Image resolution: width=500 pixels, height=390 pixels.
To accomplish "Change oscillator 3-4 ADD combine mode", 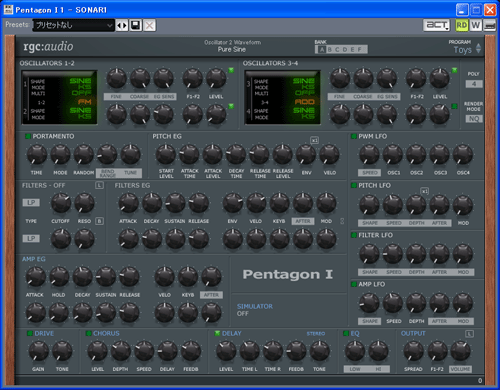I will point(305,102).
